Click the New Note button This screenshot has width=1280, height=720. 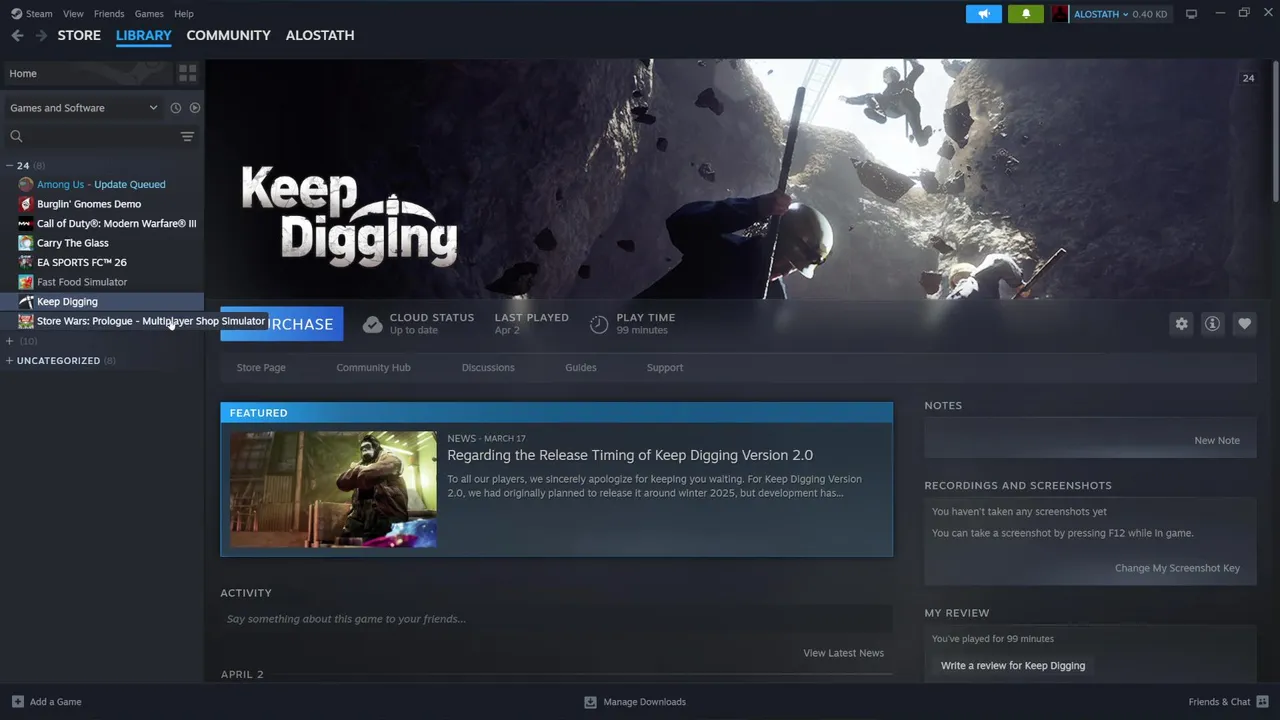pos(1217,441)
